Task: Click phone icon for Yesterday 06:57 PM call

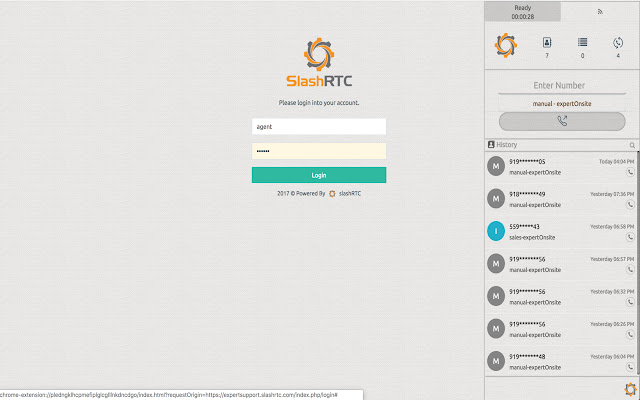Action: tap(630, 270)
